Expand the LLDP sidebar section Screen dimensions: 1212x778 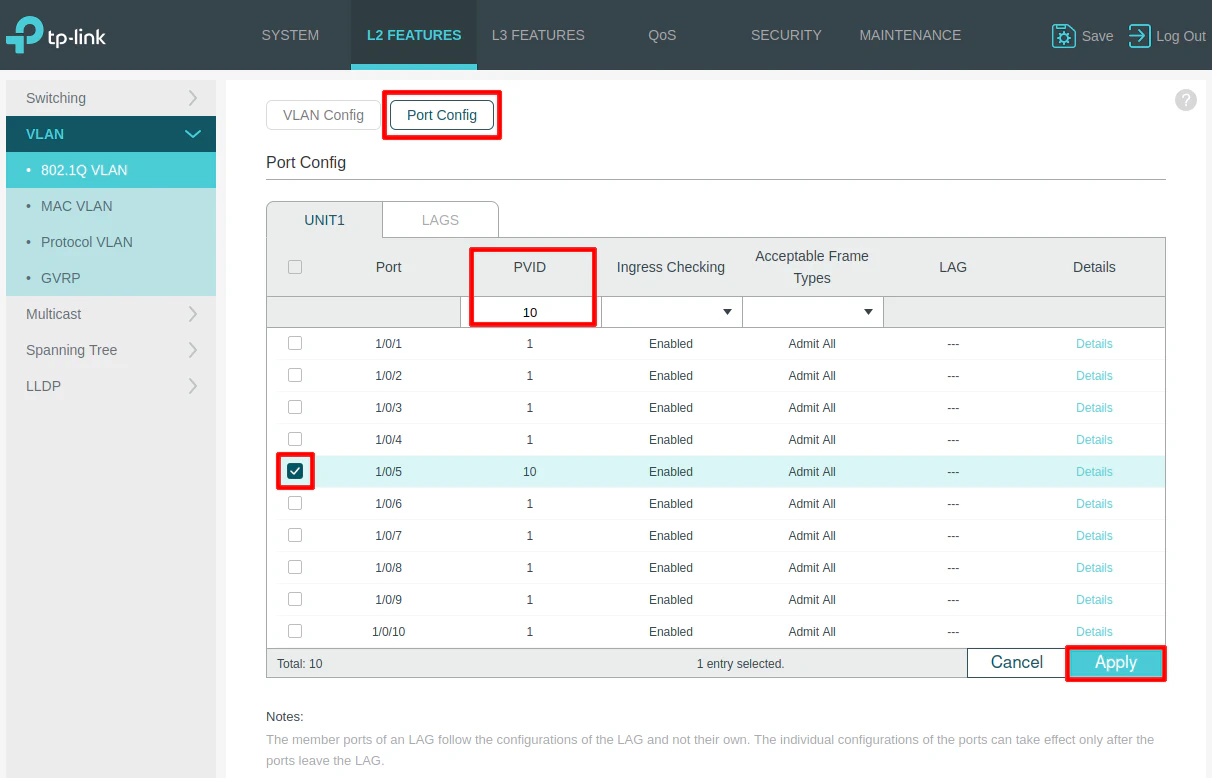pos(111,386)
